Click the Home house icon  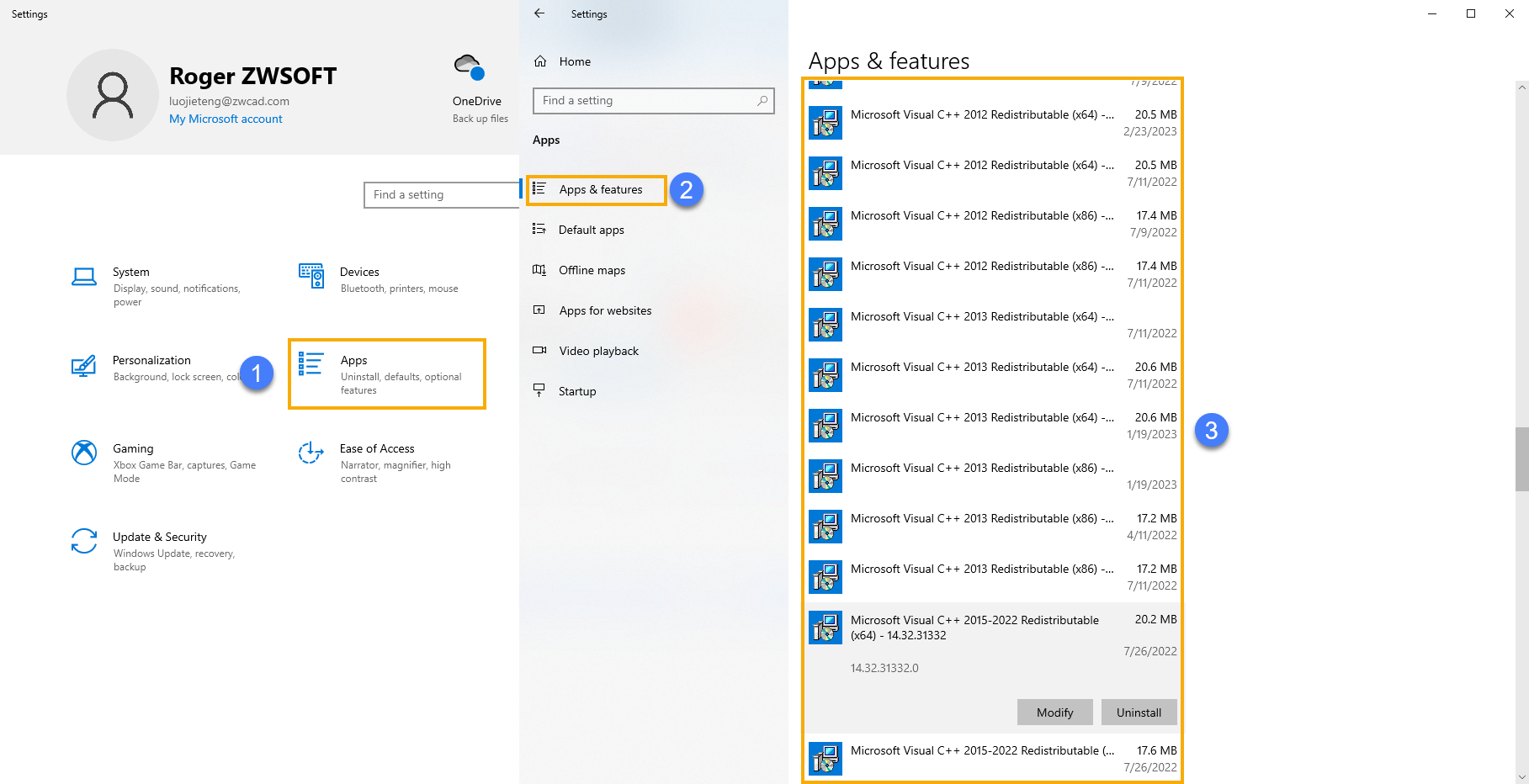540,61
